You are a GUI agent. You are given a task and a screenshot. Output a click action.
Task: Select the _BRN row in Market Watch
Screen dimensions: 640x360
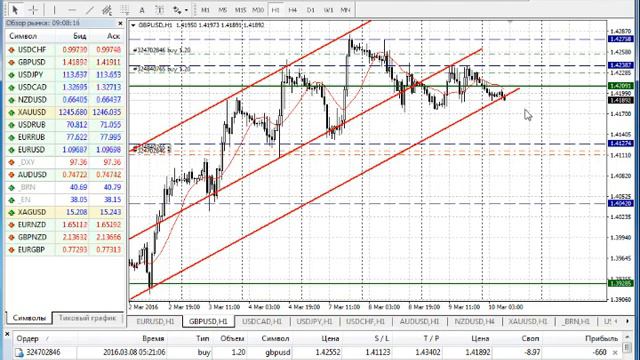[x=64, y=187]
